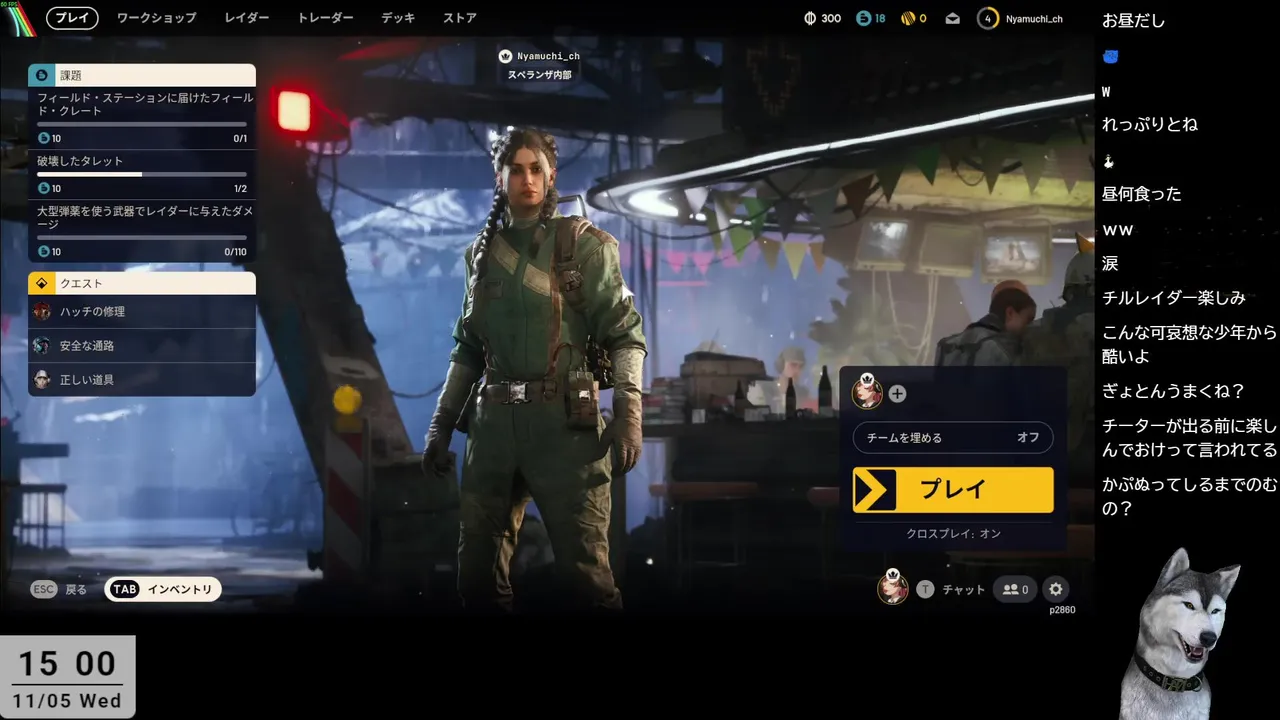Select the フィールド・クレート challenge entry
Screen dimensions: 1280x720
coord(142,117)
